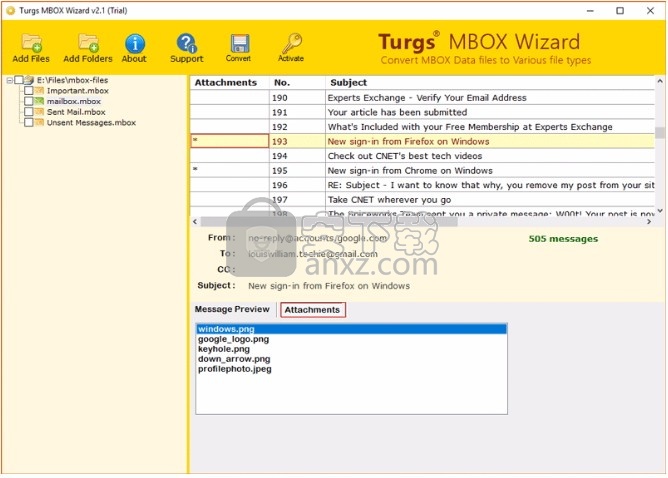Minimize the Turgs MBOX Wizard window
The image size is (668, 478).
click(590, 11)
